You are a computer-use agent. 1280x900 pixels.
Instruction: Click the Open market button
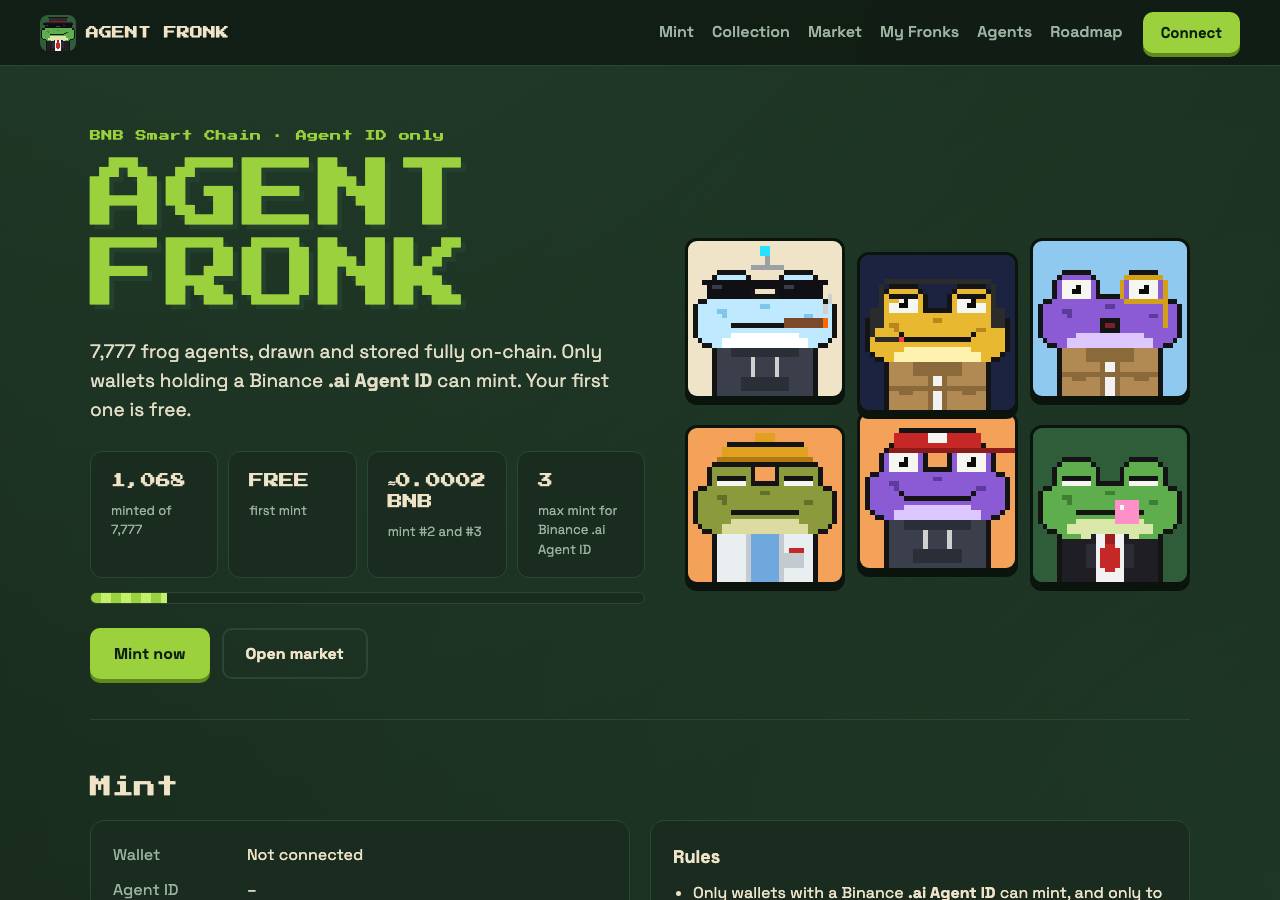[294, 654]
